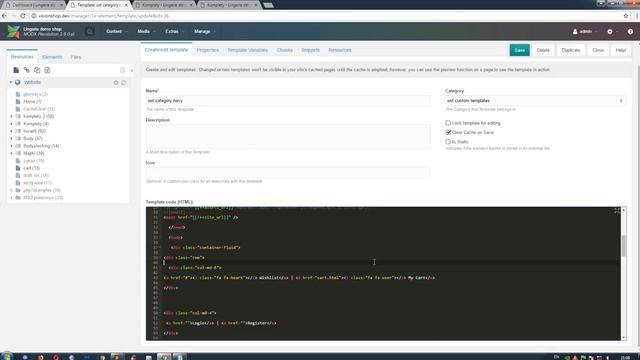Open the admin user menu
The image size is (640, 360).
[x=585, y=31]
